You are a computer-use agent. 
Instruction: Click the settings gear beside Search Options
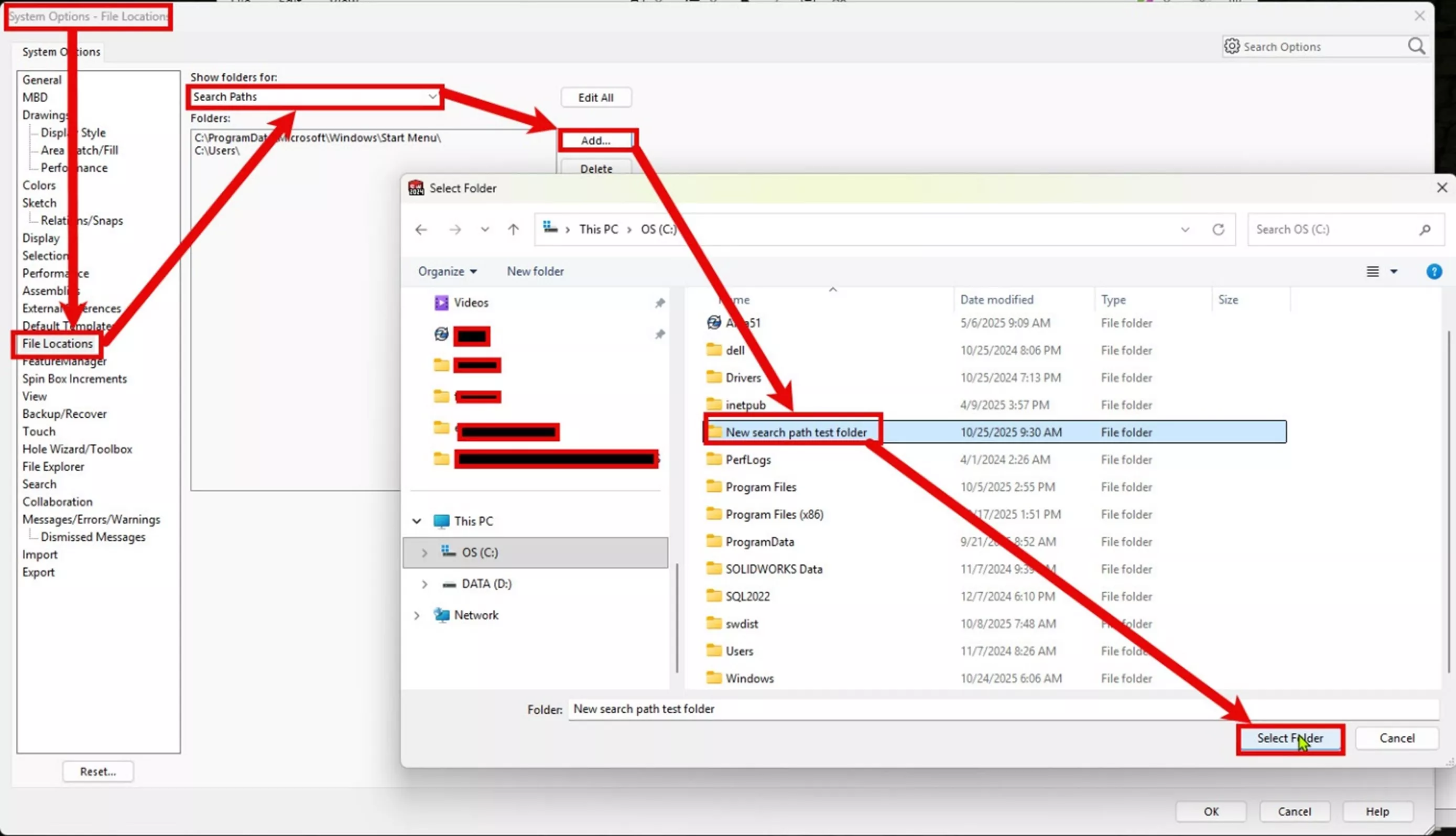(x=1232, y=47)
